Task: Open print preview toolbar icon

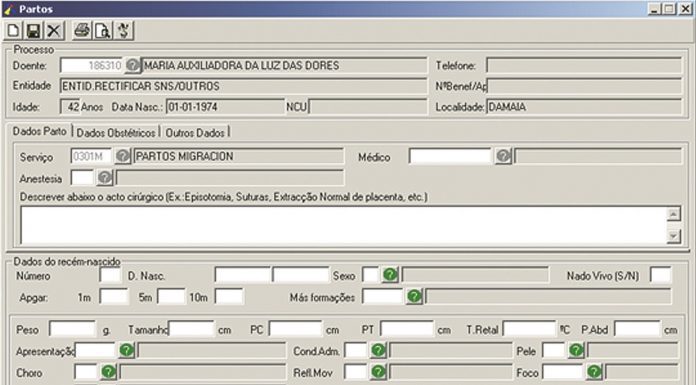Action: tap(103, 31)
